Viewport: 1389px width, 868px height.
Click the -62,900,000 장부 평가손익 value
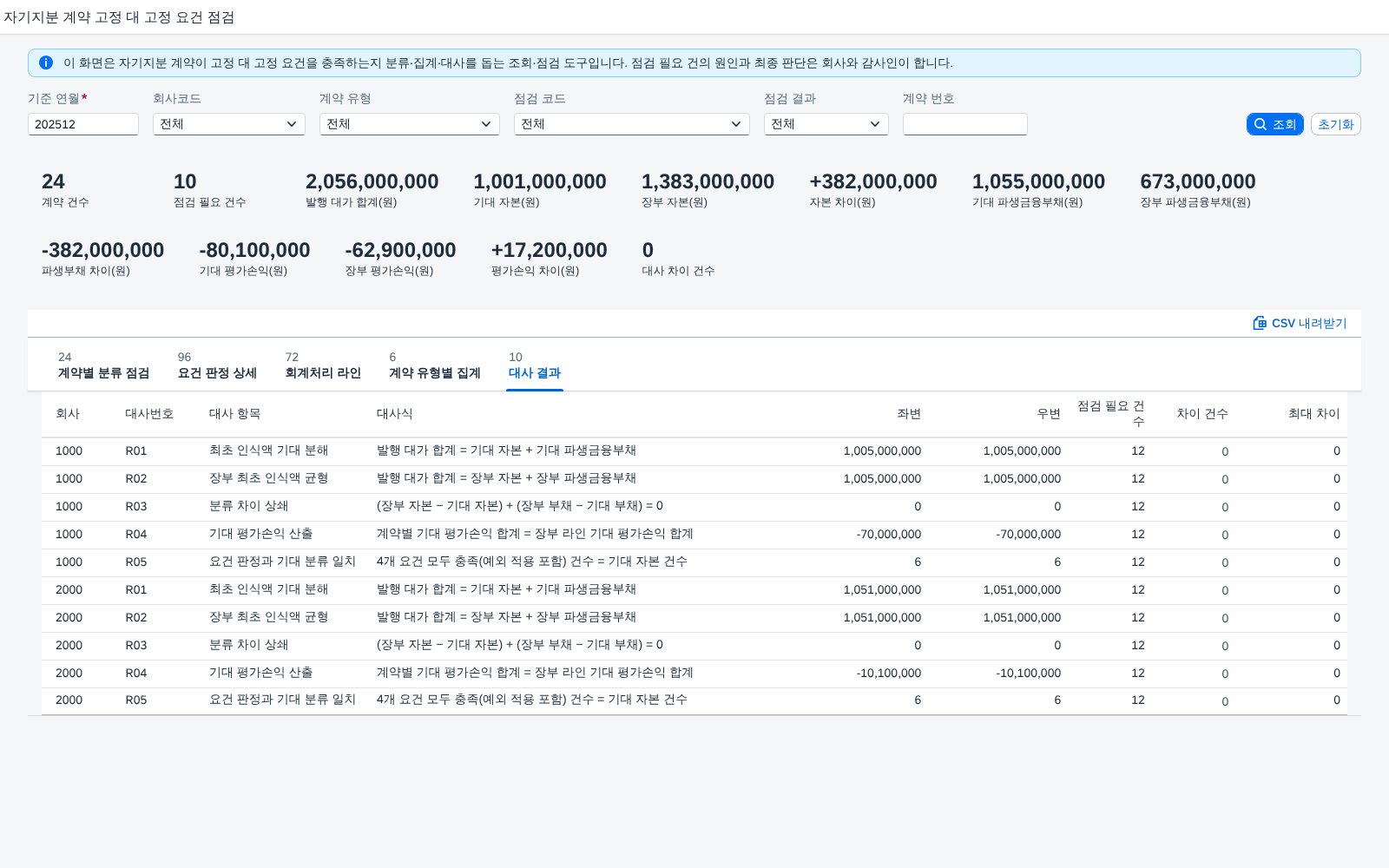pyautogui.click(x=400, y=250)
